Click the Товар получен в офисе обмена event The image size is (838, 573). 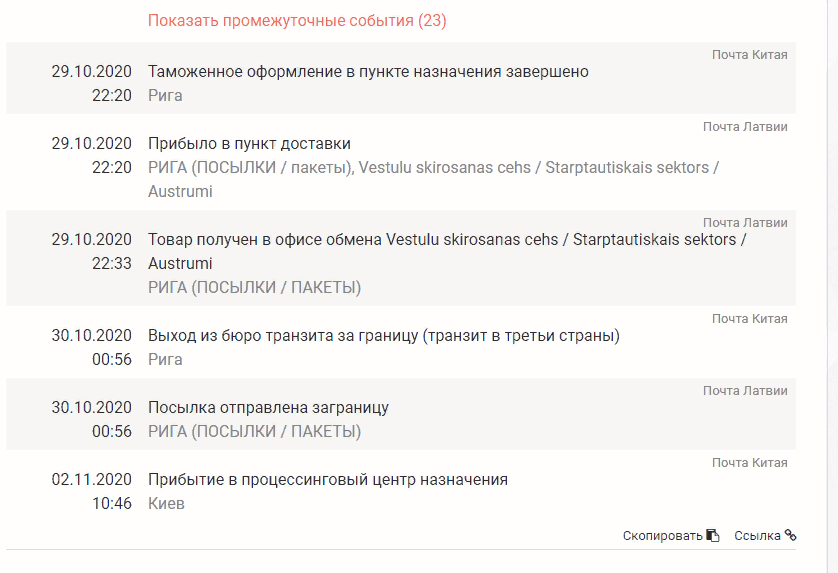tap(401, 258)
